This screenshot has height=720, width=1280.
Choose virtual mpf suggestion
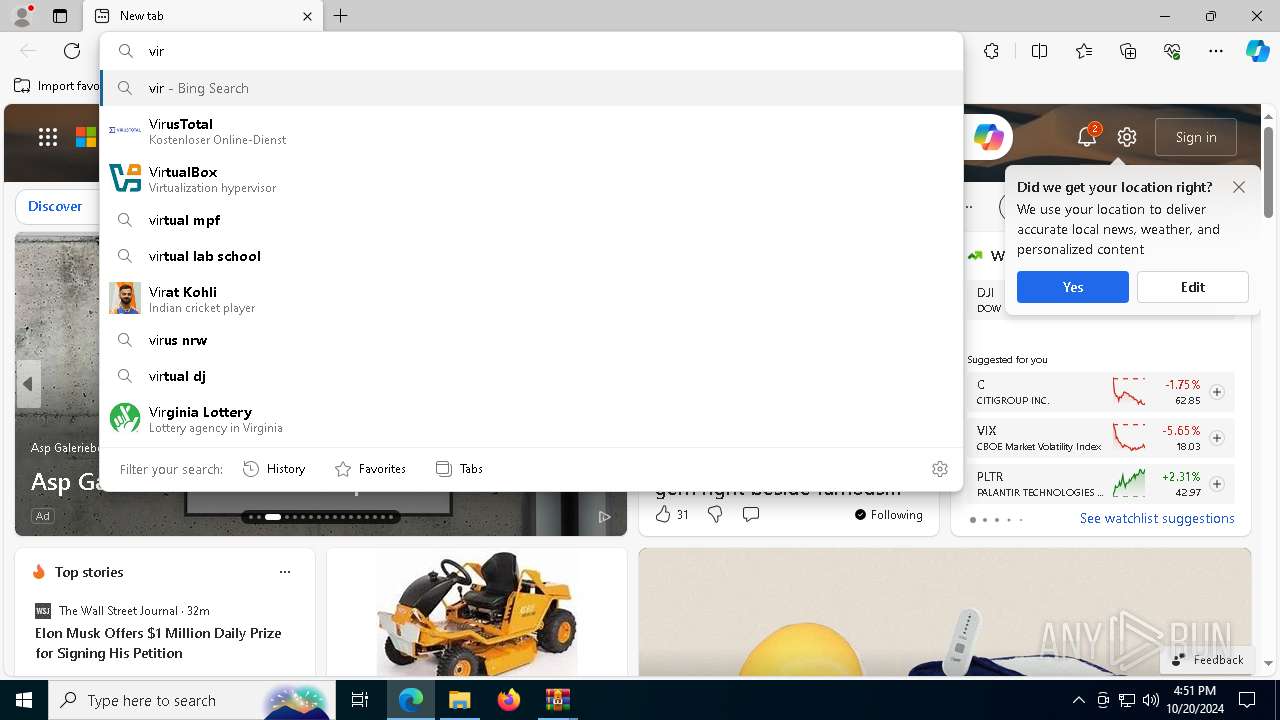[531, 220]
